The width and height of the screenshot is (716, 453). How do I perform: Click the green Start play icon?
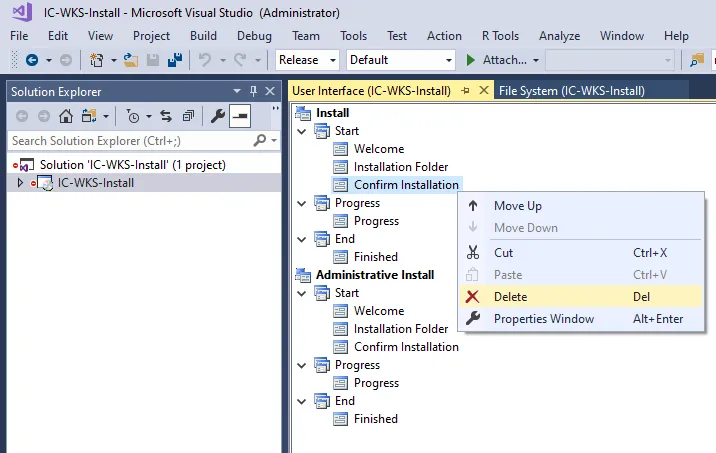click(x=470, y=60)
